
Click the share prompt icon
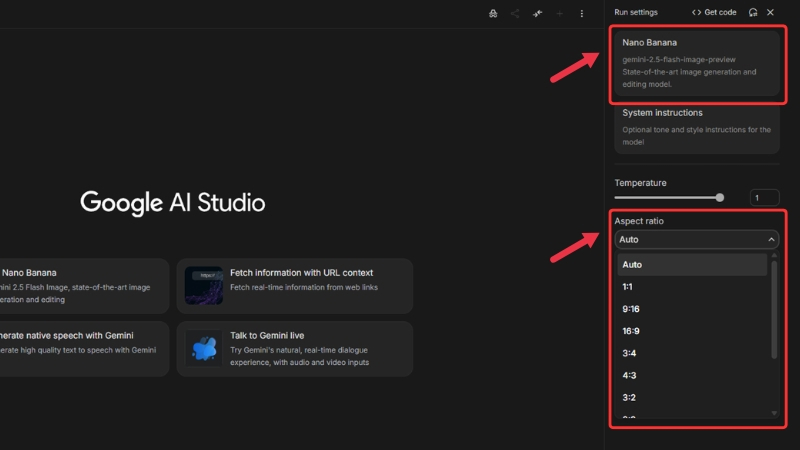click(x=515, y=13)
